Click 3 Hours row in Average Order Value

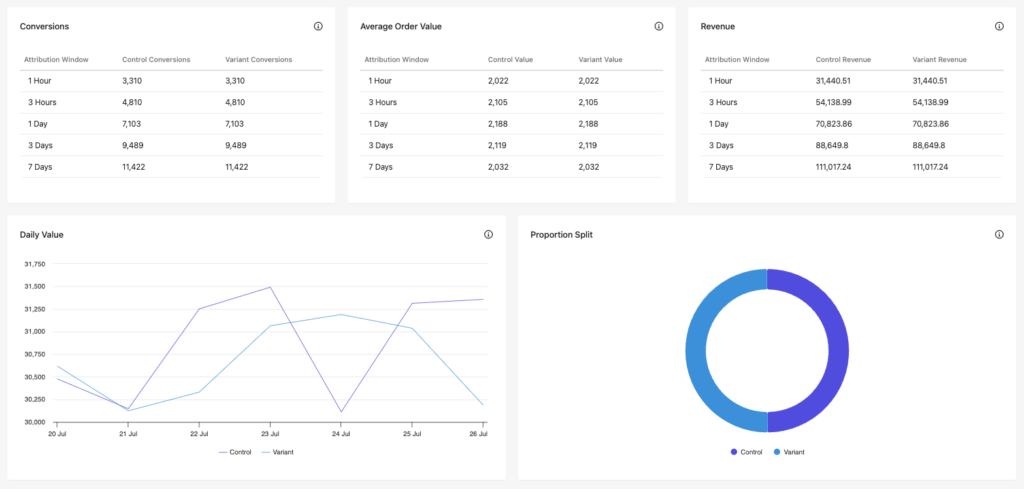[511, 102]
